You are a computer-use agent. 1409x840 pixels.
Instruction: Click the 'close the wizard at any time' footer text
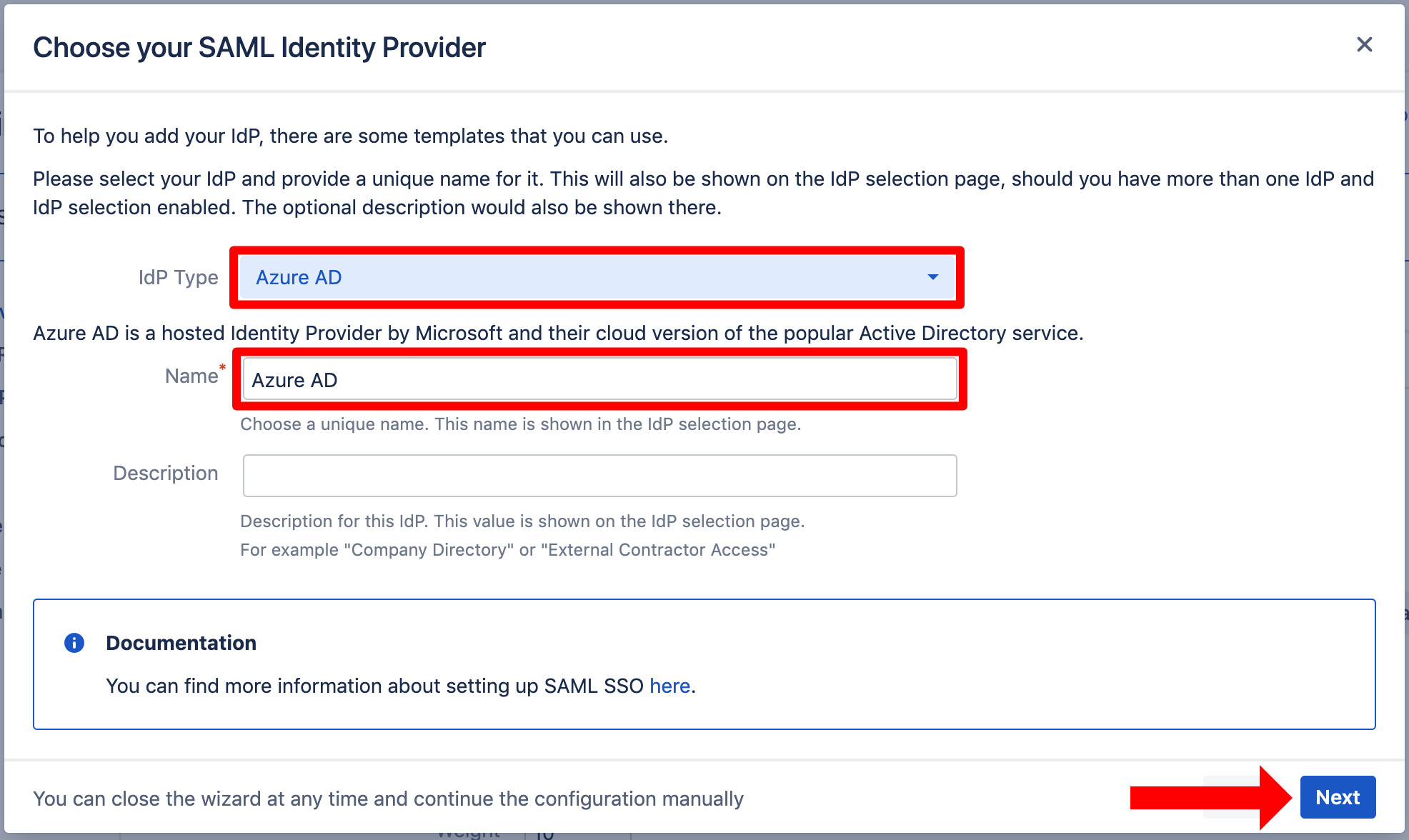388,799
